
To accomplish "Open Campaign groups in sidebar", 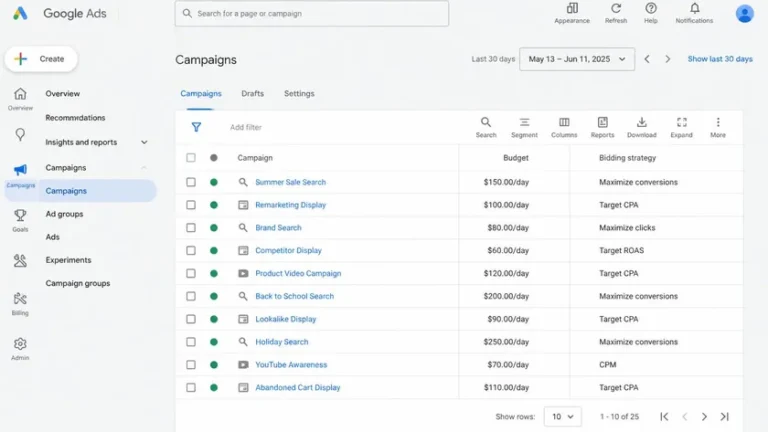I will click(78, 283).
